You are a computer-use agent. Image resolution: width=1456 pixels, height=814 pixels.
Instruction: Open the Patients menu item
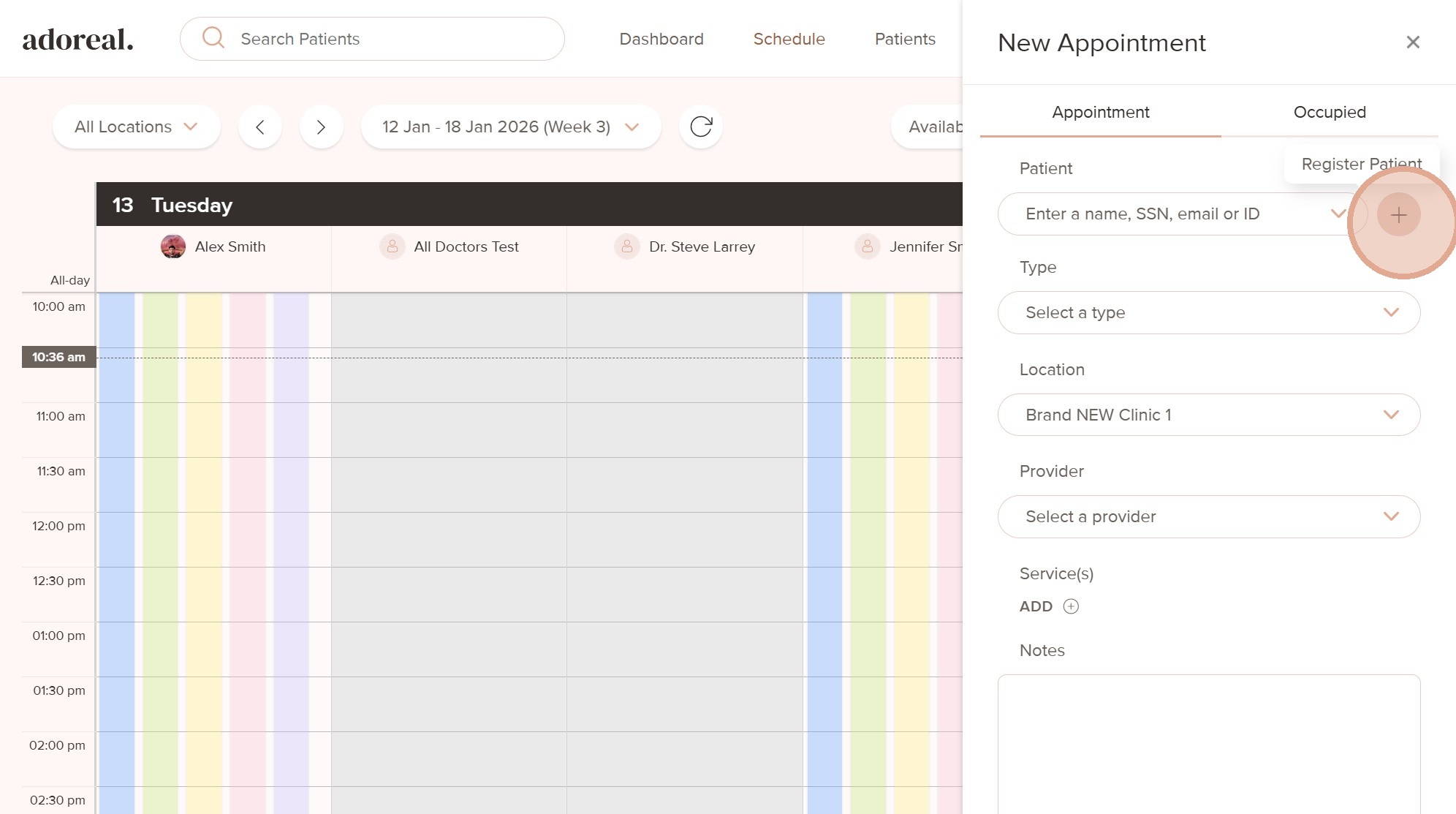(904, 39)
